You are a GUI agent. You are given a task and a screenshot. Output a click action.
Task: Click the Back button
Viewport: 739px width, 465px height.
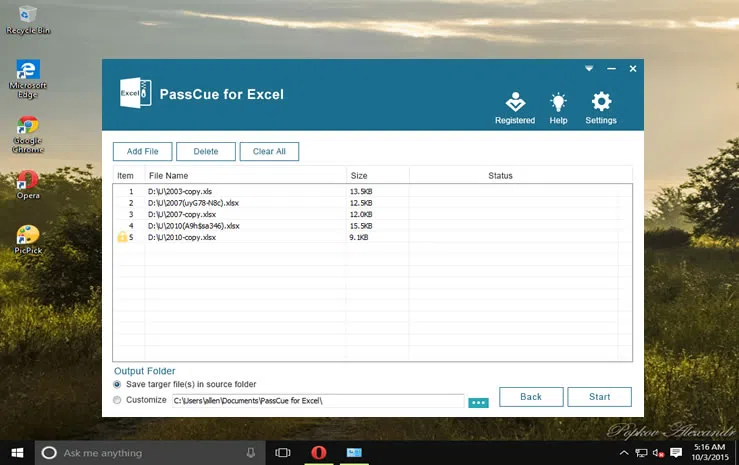[531, 397]
